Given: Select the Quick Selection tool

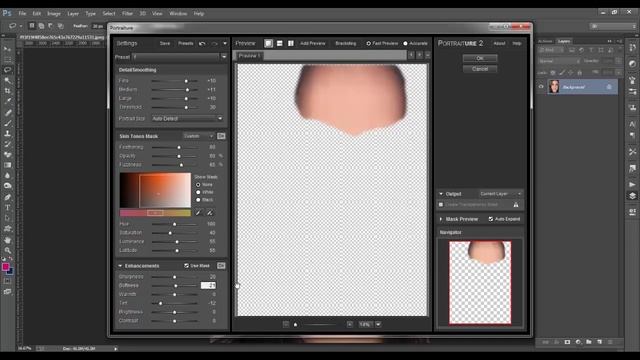Looking at the screenshot, I should point(7,80).
